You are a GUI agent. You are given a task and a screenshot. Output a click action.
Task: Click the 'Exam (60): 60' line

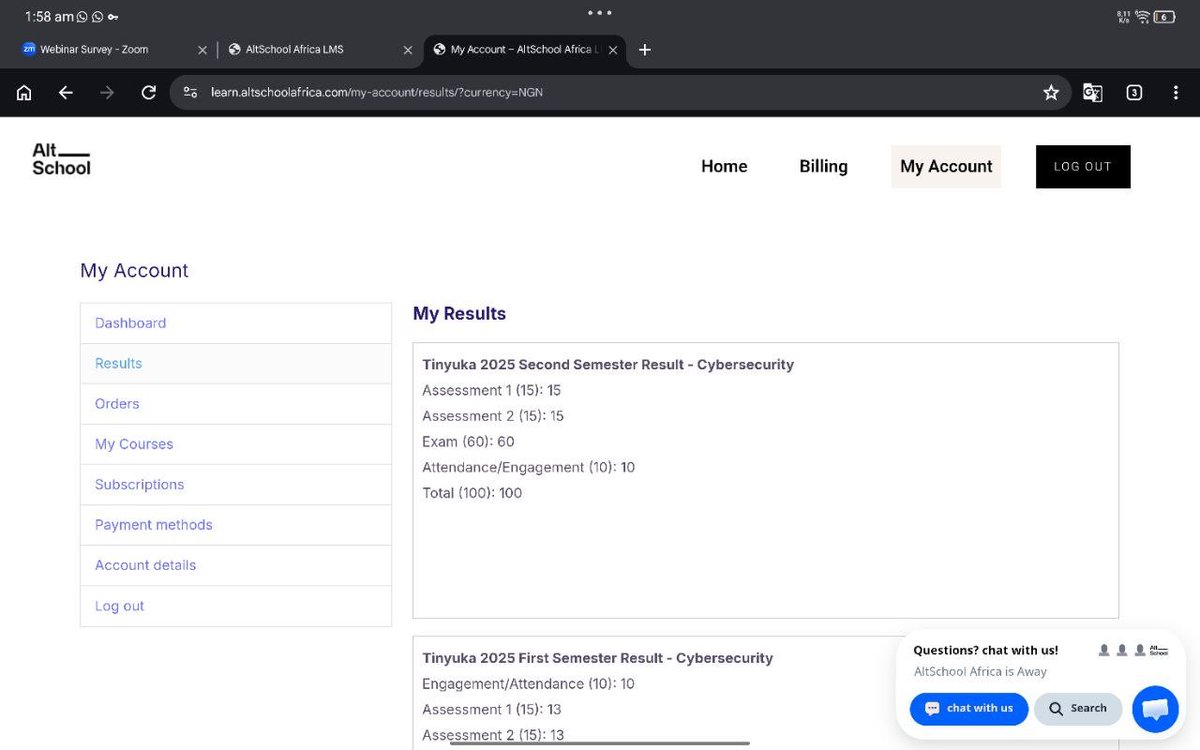[x=468, y=442]
